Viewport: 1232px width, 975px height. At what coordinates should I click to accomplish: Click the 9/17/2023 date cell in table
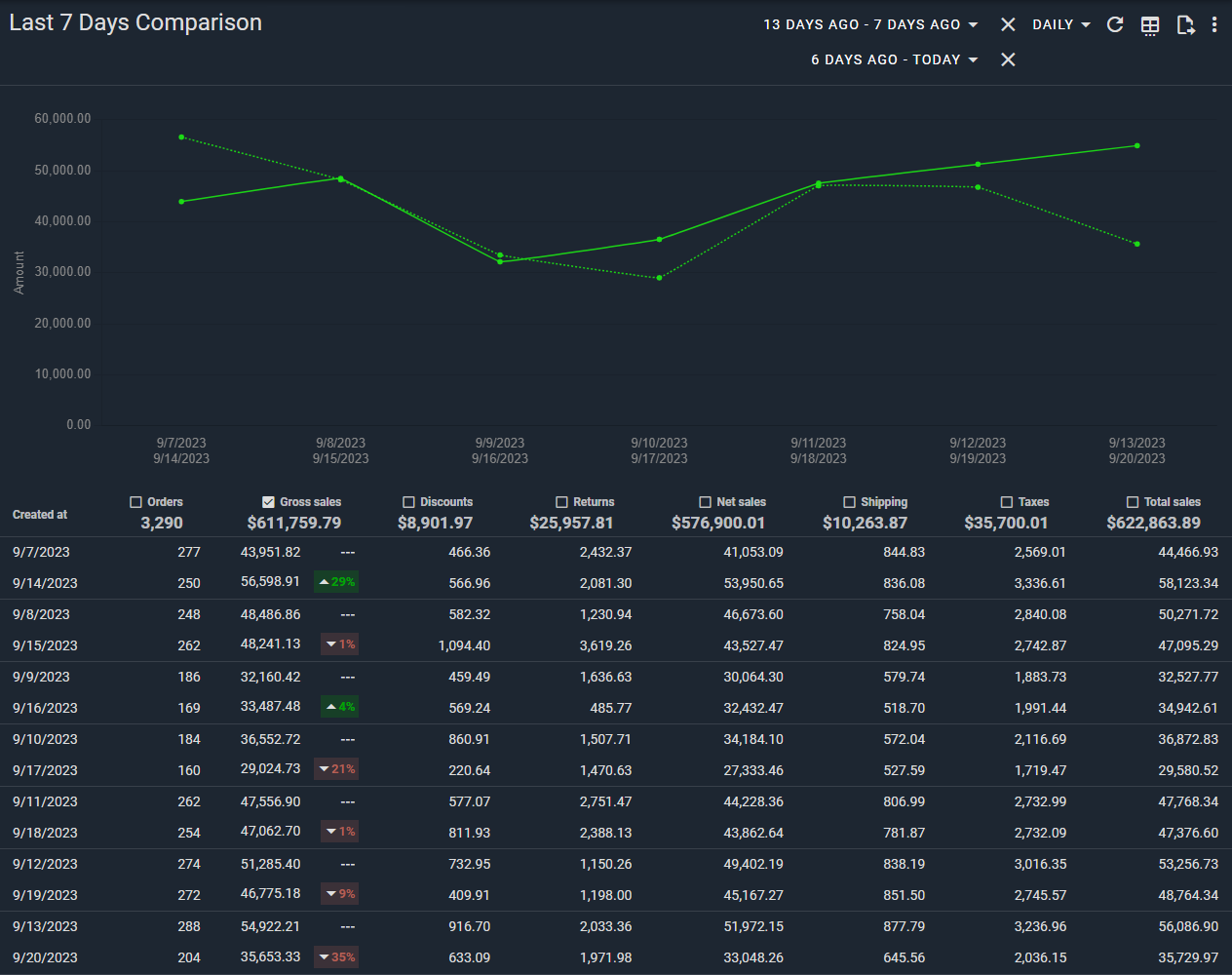point(45,770)
